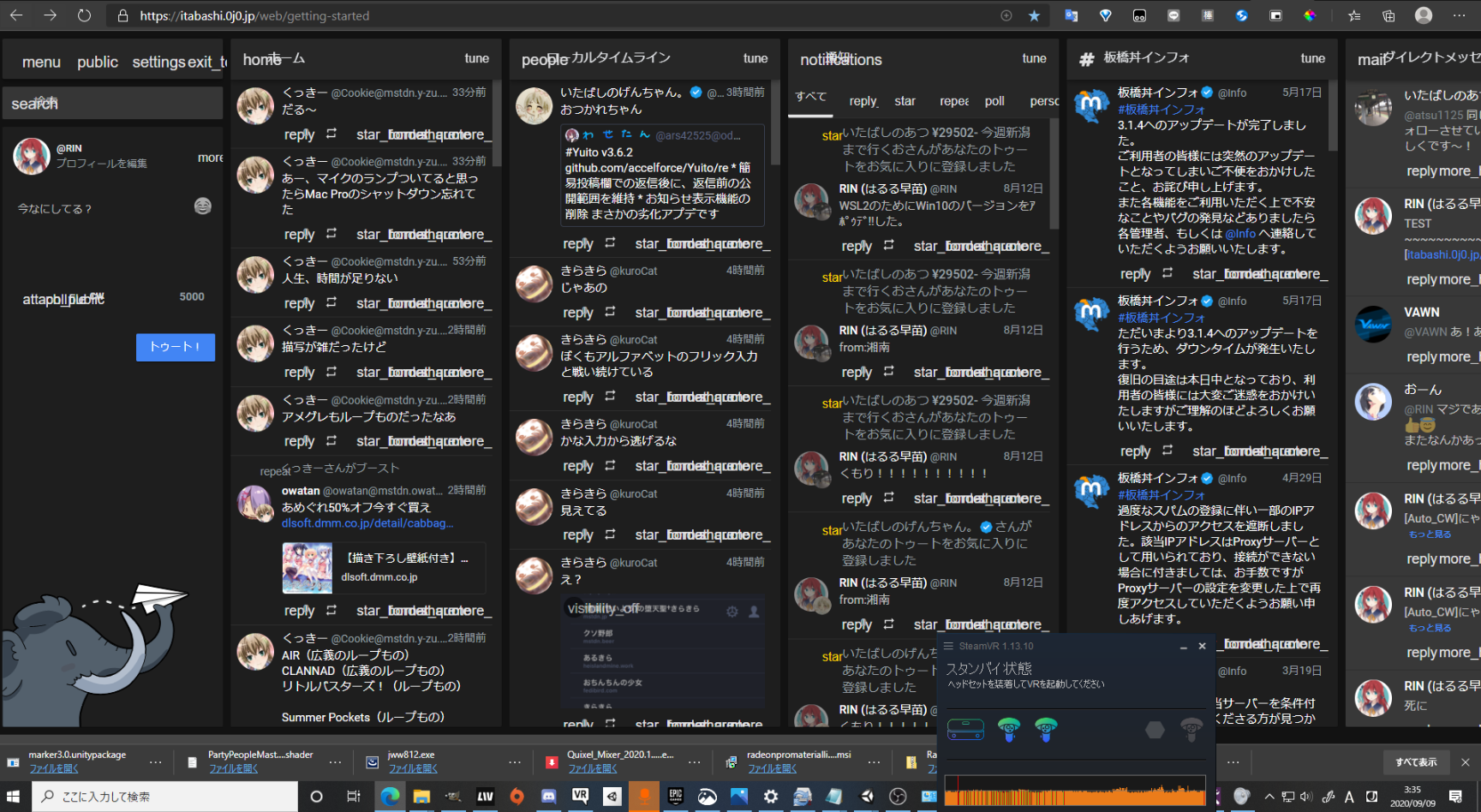Boost the first くっきー post in Home
Screen dimensions: 1481x812
coord(331,134)
